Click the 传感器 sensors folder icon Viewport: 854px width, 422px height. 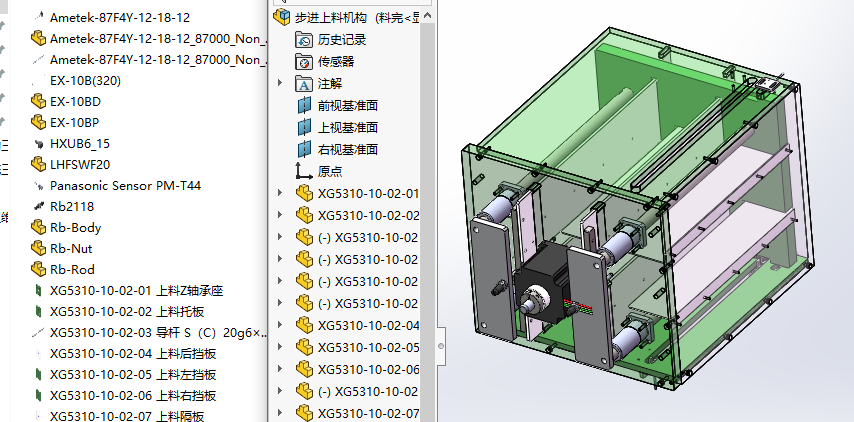pos(304,62)
